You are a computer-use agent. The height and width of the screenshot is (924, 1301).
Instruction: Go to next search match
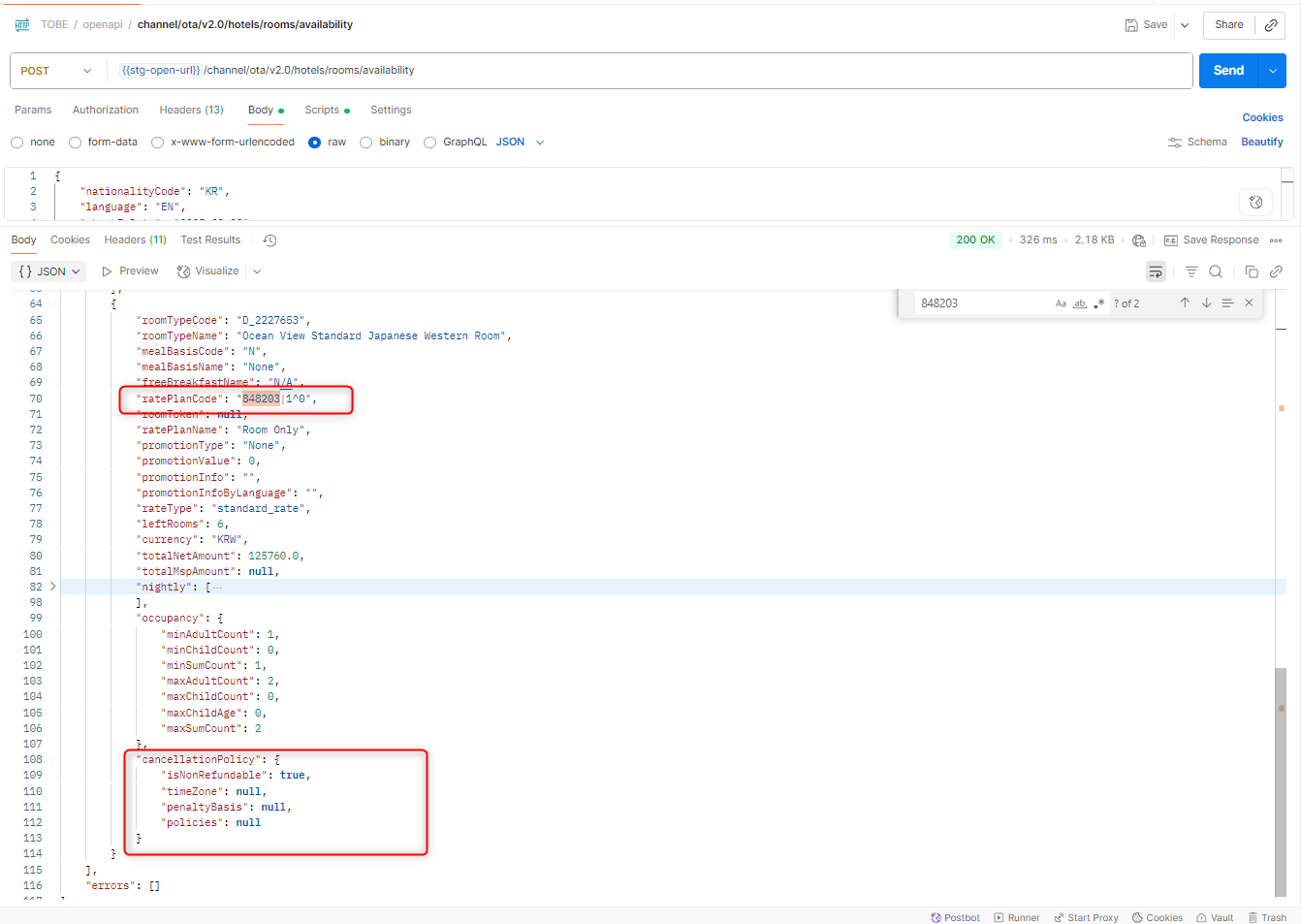[x=1207, y=303]
